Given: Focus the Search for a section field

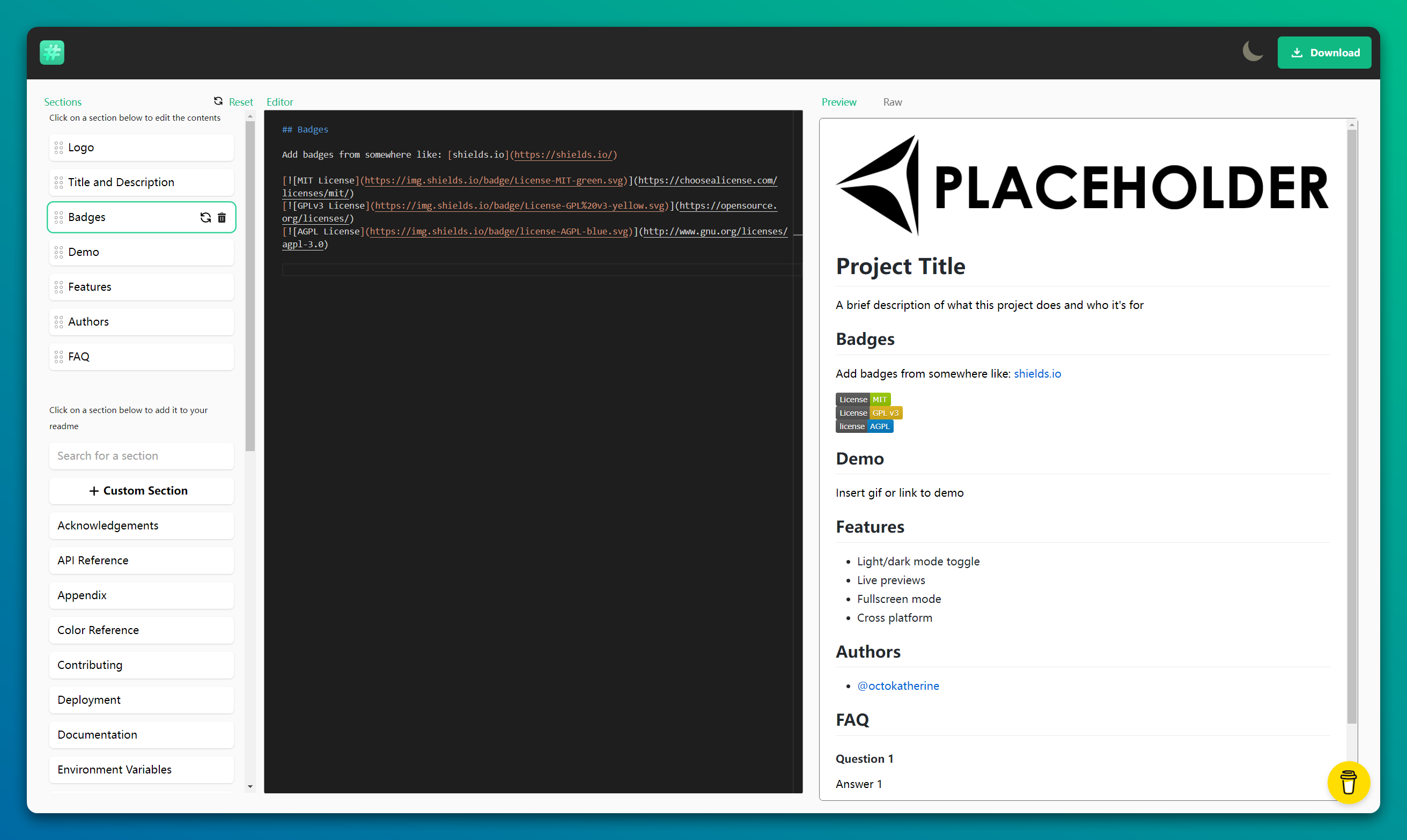Looking at the screenshot, I should [142, 456].
